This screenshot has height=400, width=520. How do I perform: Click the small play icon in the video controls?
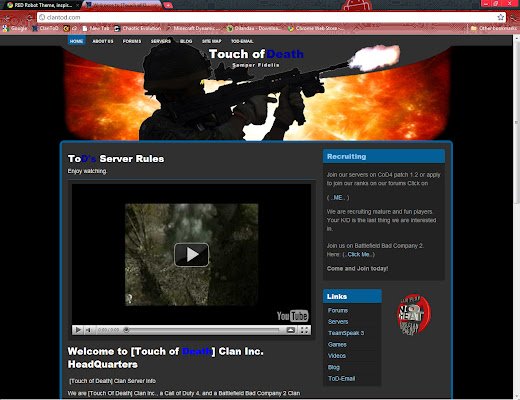tap(78, 330)
